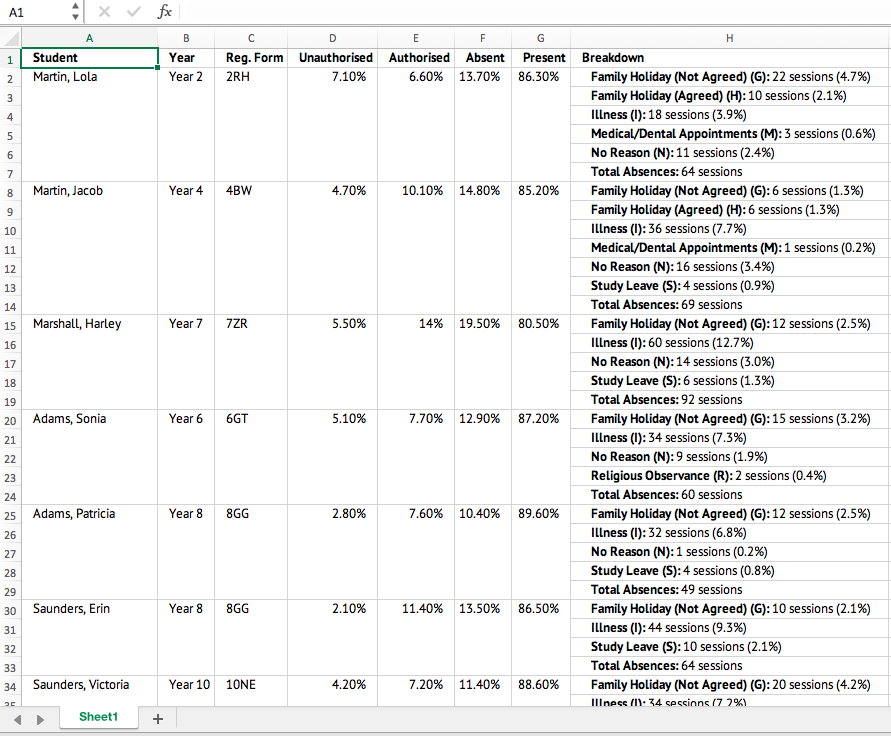This screenshot has height=736, width=891.
Task: Click the Enter checkmark icon in formula bar
Action: (x=133, y=13)
